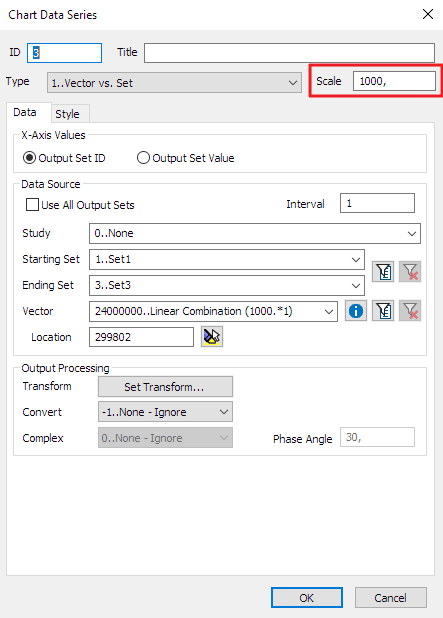Close the Chart Data Series dialog
Screen dimensions: 443x618
[428, 15]
